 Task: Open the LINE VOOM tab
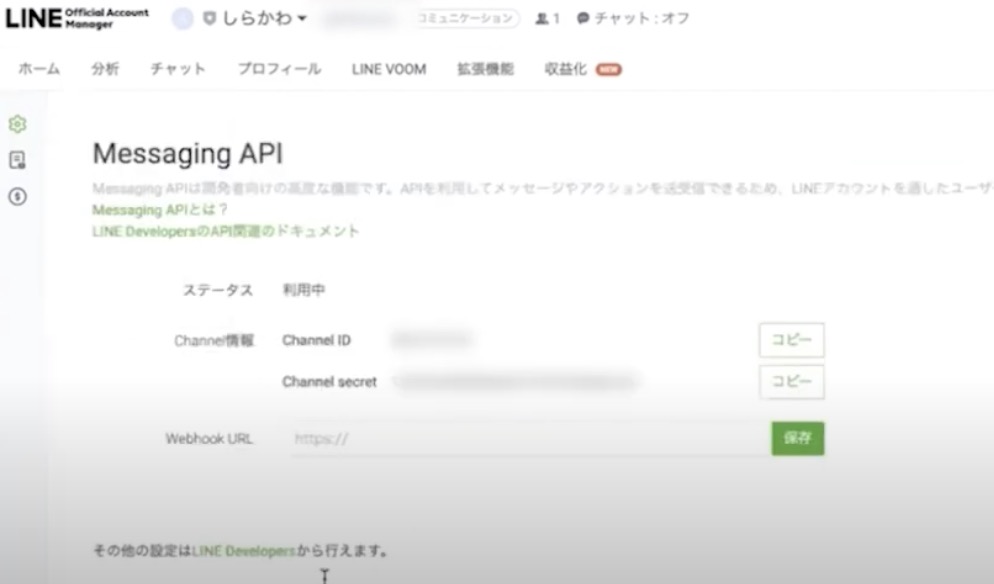389,69
